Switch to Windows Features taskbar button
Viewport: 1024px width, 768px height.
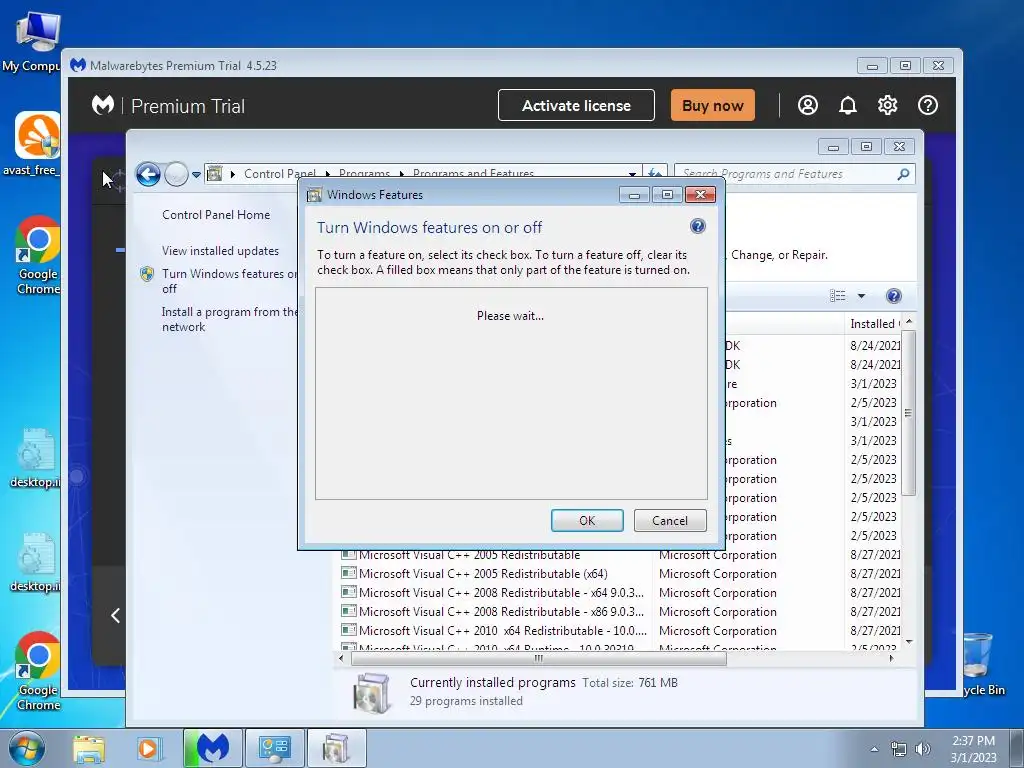(x=336, y=748)
